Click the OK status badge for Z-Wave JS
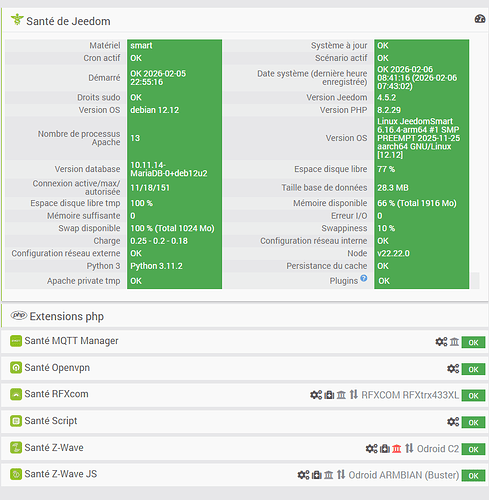Image resolution: width=489 pixels, height=500 pixels. pos(473,476)
